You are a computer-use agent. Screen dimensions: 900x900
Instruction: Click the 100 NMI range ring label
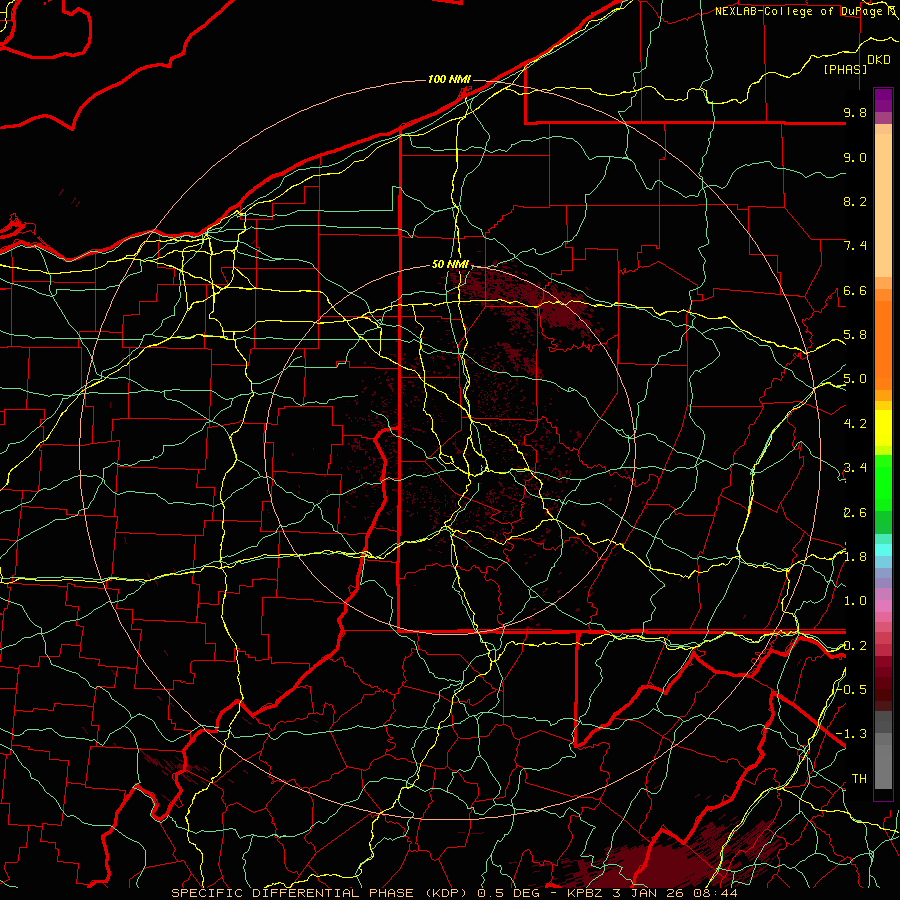449,79
